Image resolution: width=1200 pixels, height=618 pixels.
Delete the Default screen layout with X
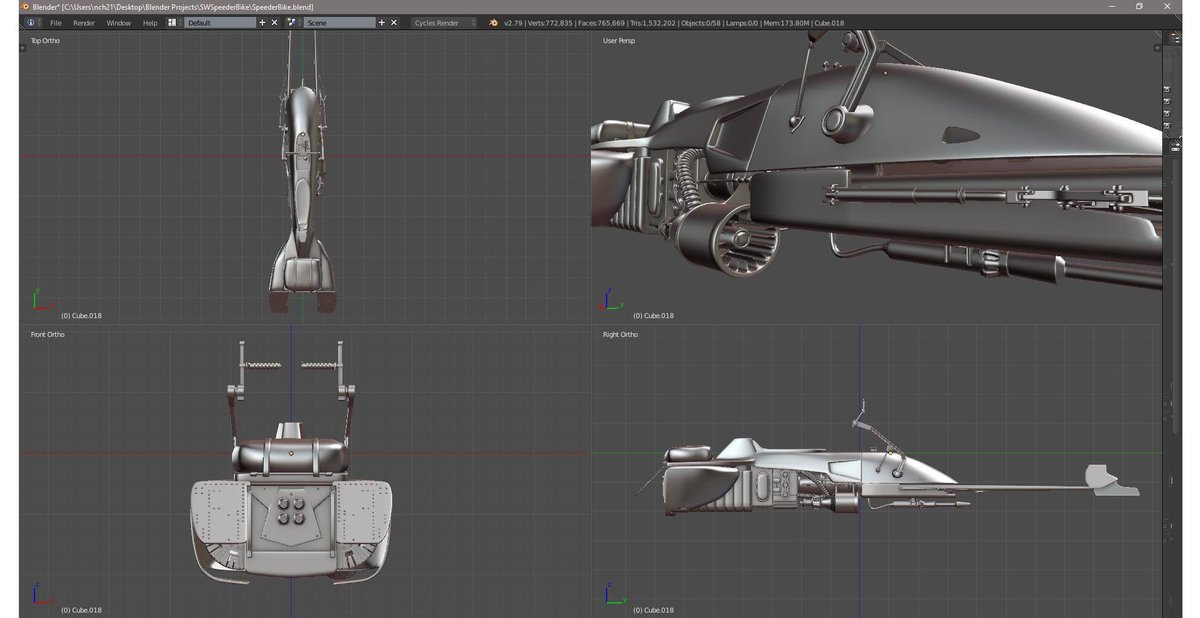click(275, 22)
